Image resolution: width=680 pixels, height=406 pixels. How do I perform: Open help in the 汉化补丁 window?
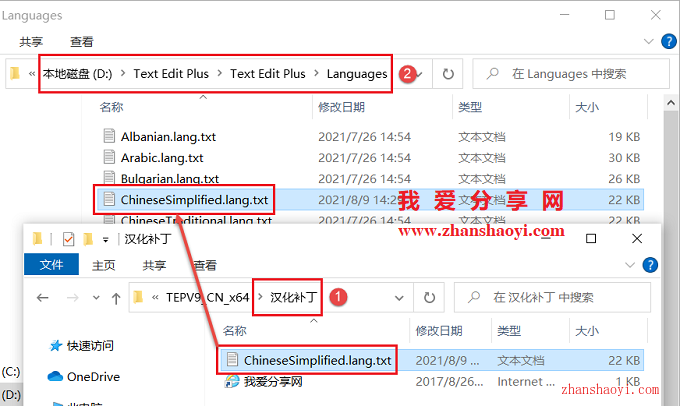pyautogui.click(x=650, y=265)
